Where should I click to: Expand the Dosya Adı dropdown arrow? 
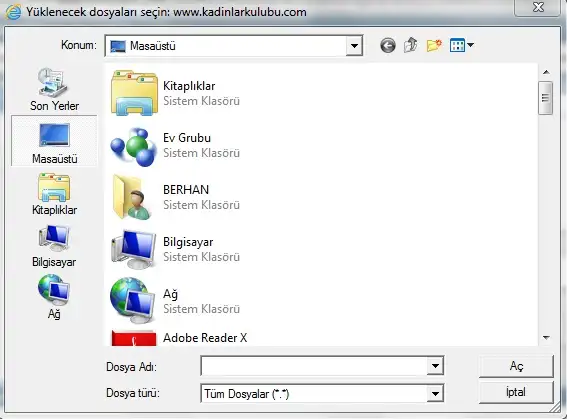point(435,366)
